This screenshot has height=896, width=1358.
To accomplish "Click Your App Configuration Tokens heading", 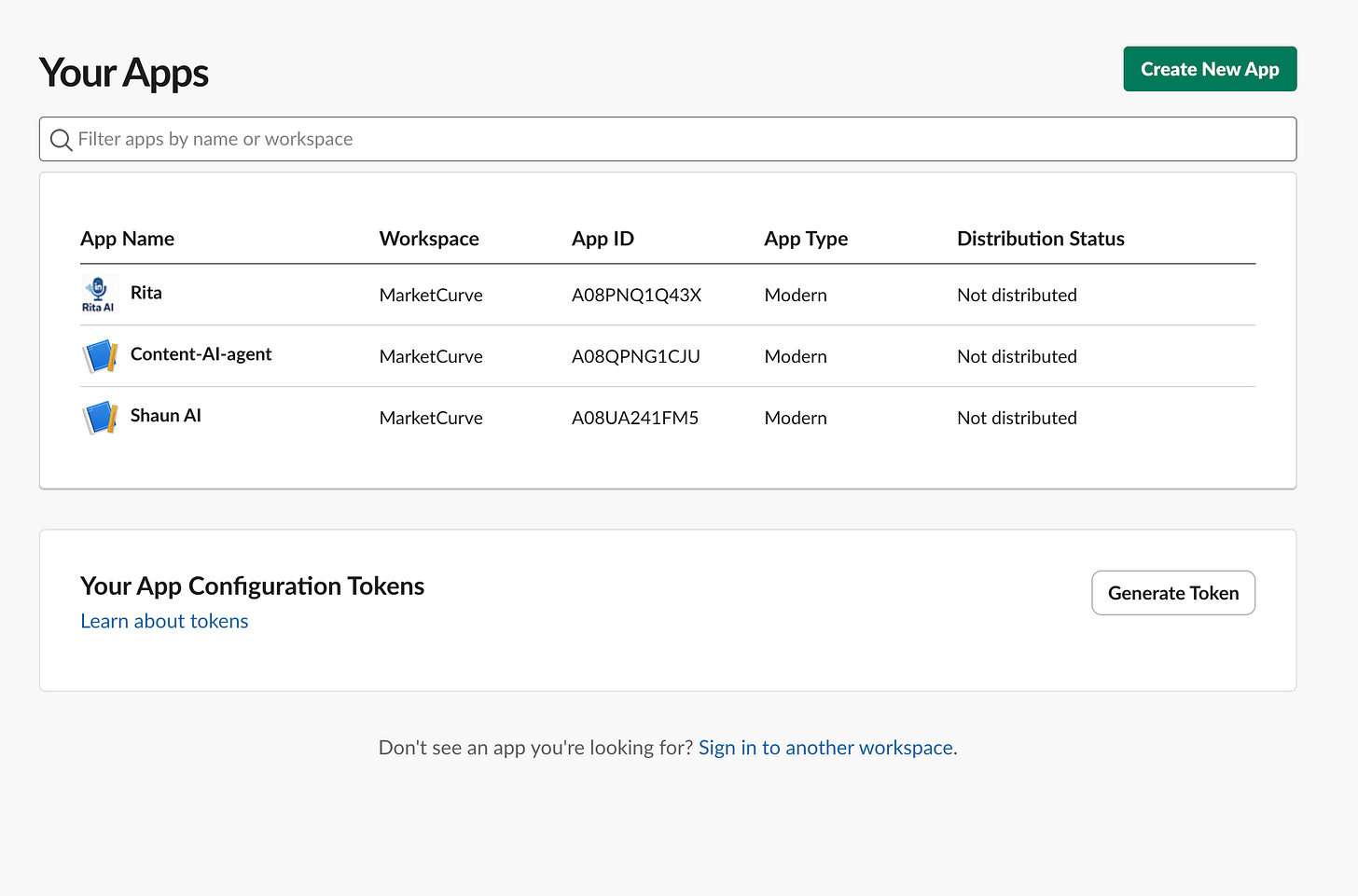I will pos(252,586).
